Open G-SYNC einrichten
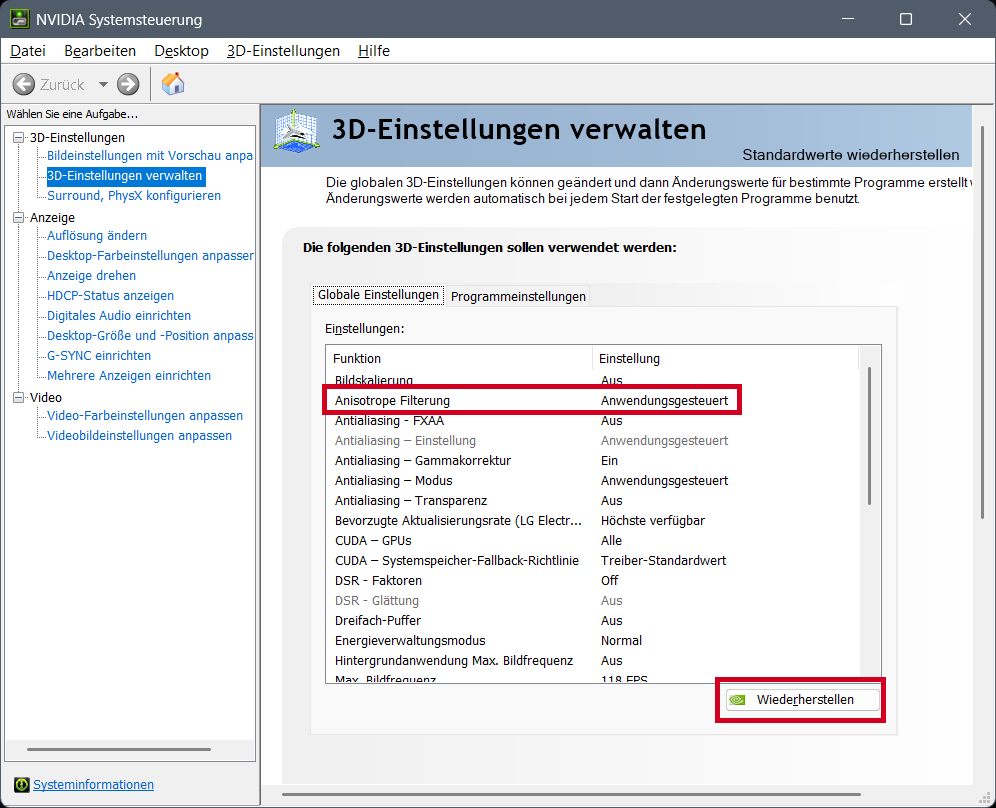 [99, 356]
